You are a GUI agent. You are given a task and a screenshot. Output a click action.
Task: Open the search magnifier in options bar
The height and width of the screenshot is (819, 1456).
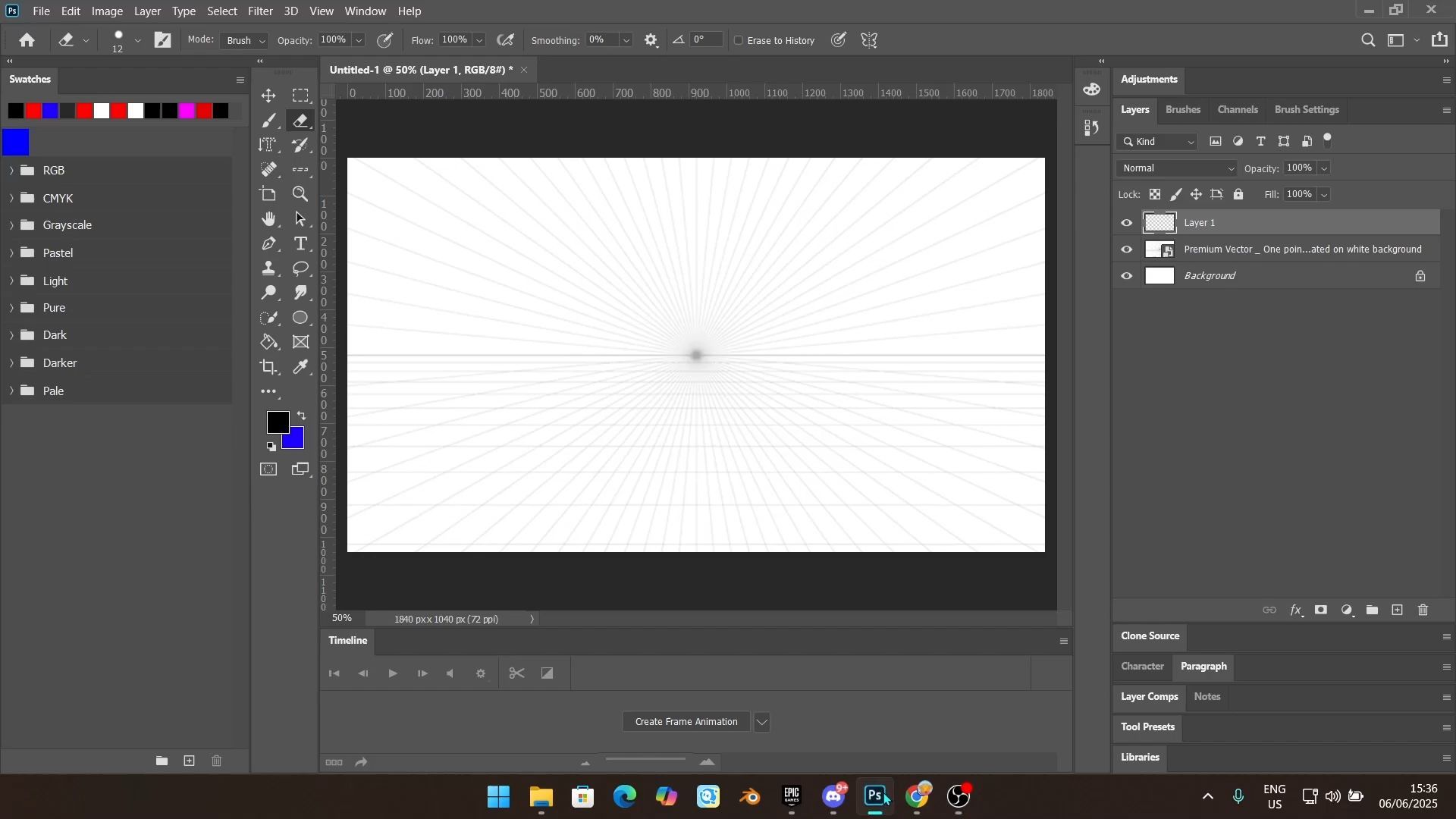point(1368,40)
